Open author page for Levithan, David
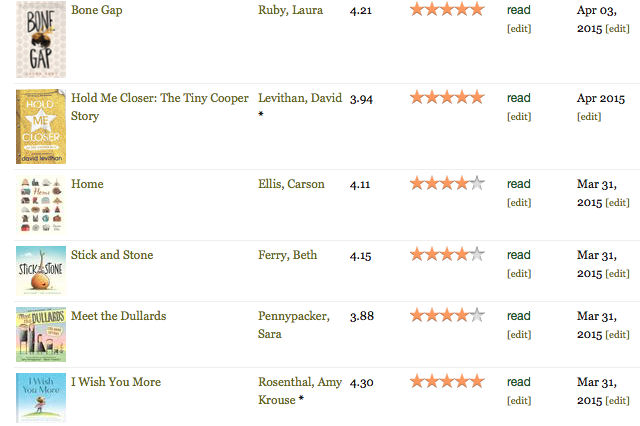Screen dimensions: 640x426 coord(300,98)
